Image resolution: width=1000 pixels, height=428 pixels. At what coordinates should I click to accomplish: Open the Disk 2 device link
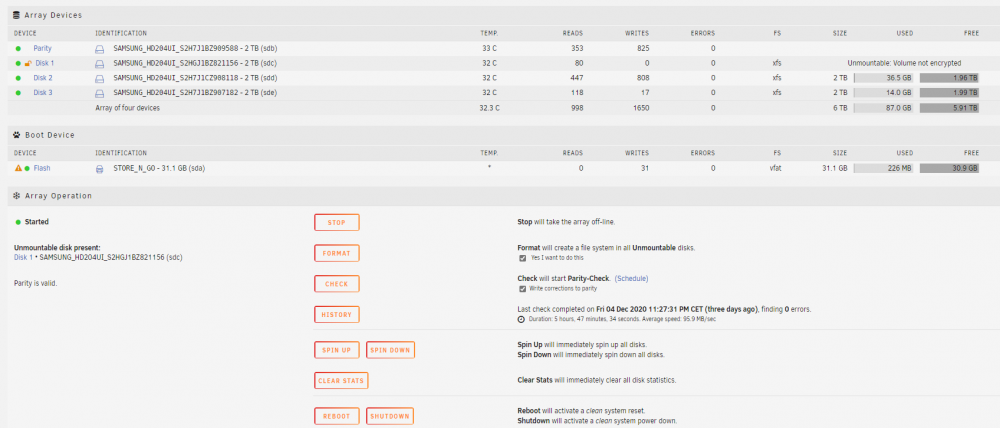(43, 78)
